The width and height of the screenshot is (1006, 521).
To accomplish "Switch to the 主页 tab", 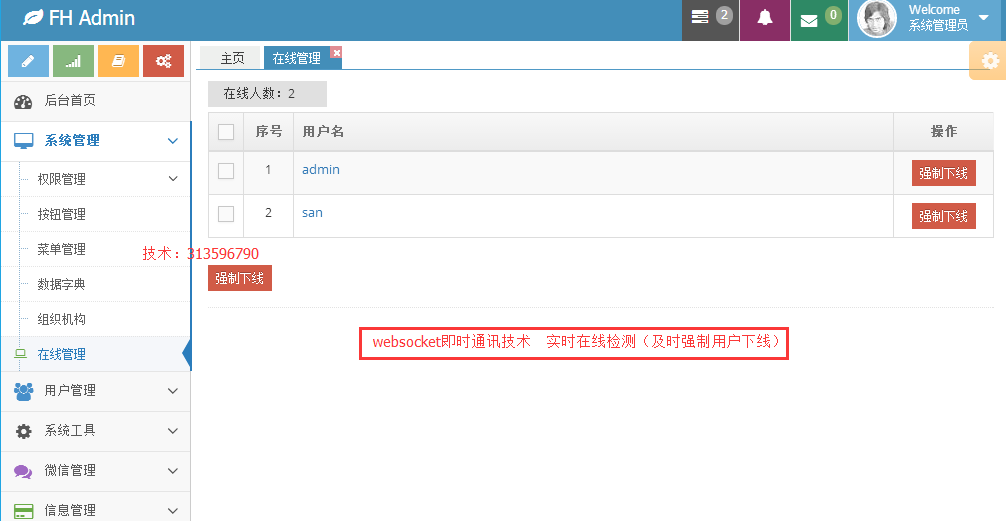I will tap(230, 58).
